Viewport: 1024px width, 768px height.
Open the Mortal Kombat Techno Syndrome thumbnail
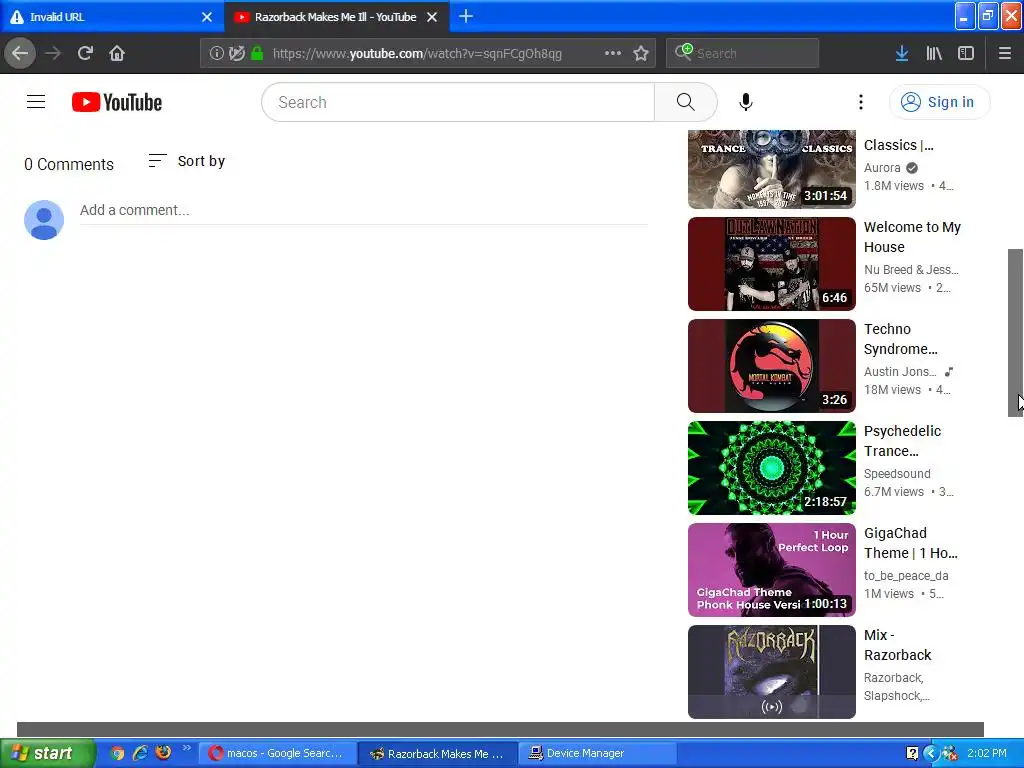coord(772,366)
